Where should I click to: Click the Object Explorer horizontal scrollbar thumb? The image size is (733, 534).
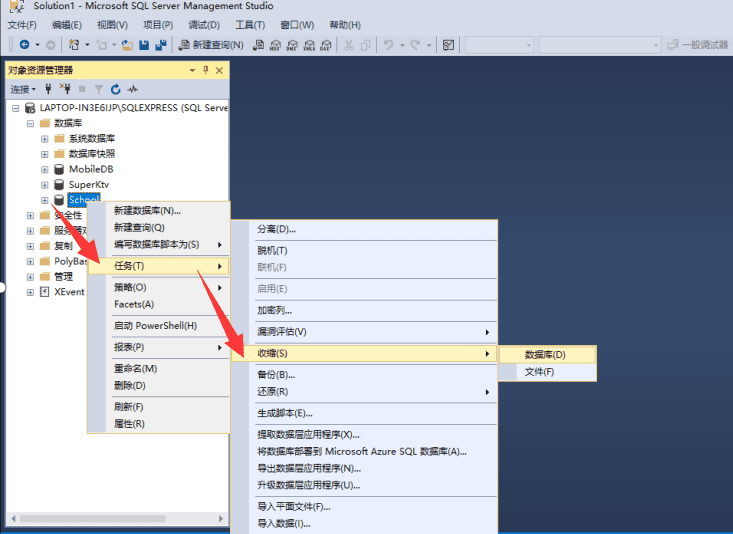tap(93, 519)
